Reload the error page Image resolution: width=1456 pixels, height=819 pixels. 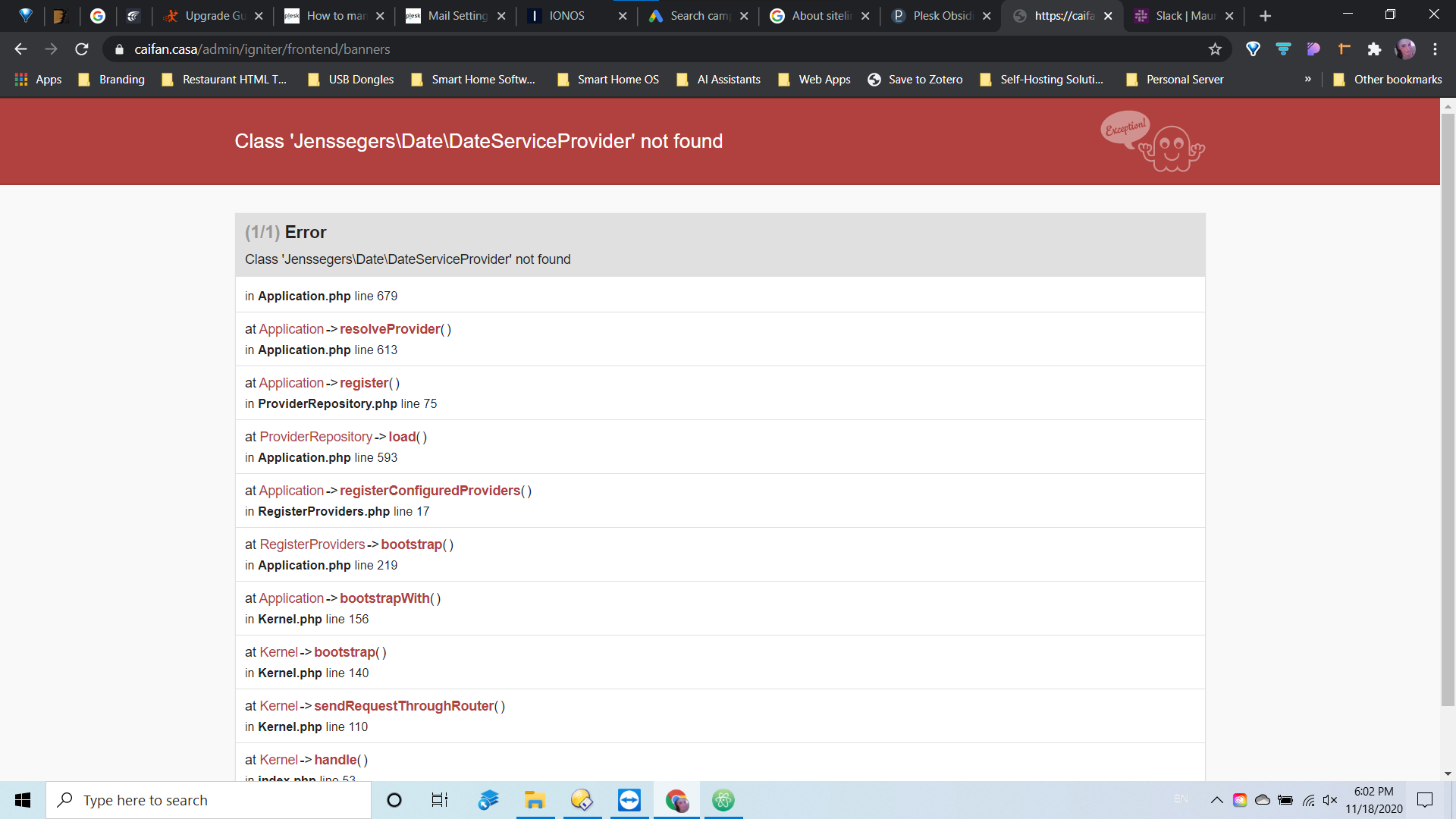point(81,49)
